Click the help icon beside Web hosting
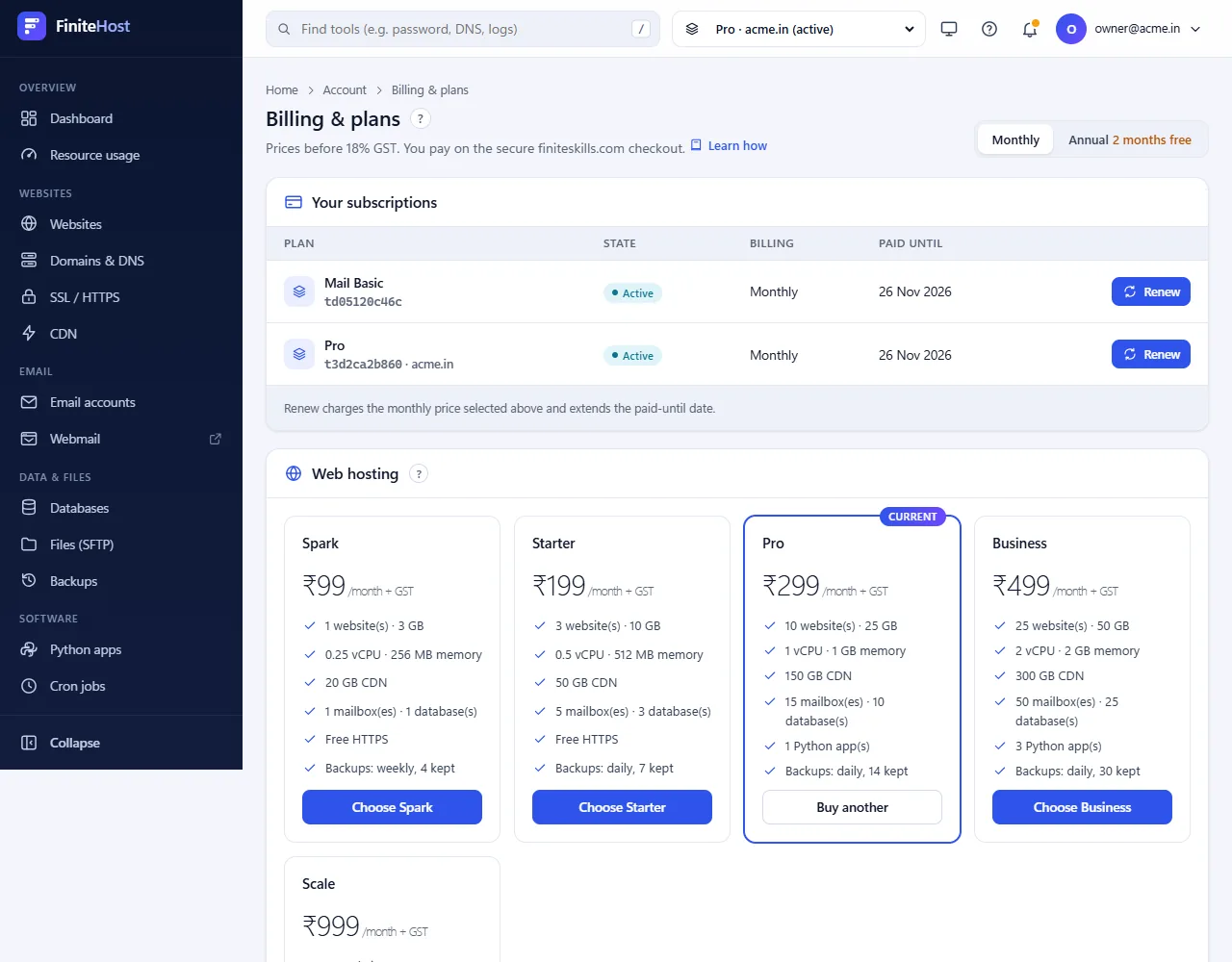This screenshot has width=1232, height=962. [419, 473]
